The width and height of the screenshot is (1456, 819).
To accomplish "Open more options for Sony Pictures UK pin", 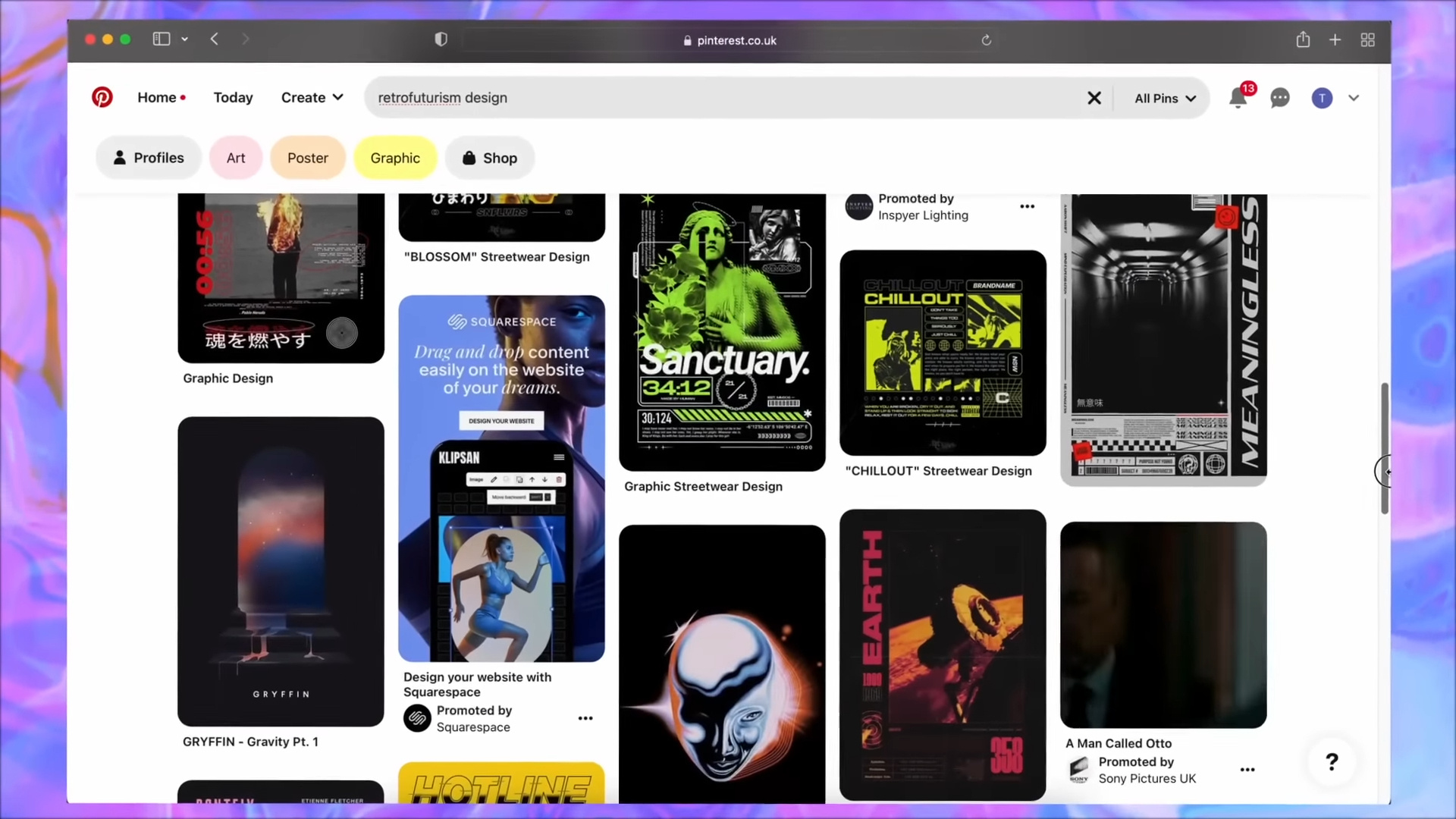I will pyautogui.click(x=1247, y=770).
